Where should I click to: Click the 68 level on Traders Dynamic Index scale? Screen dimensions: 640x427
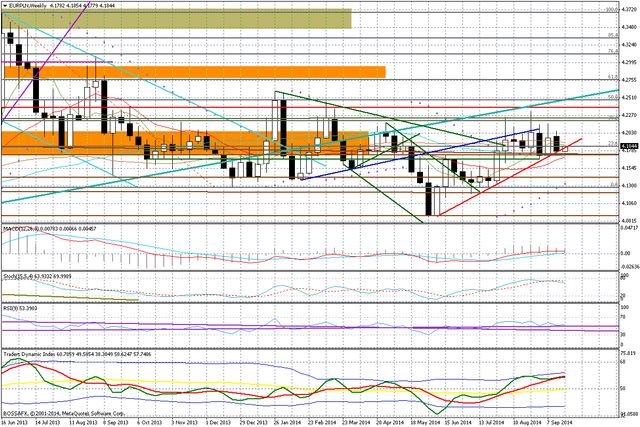[623, 361]
